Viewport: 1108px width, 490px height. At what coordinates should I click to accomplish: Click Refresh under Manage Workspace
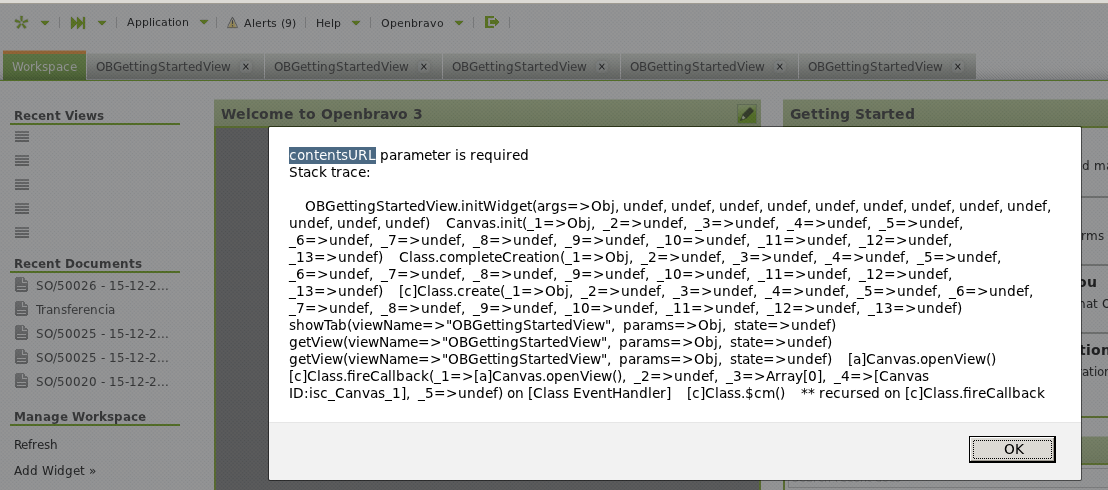35,445
